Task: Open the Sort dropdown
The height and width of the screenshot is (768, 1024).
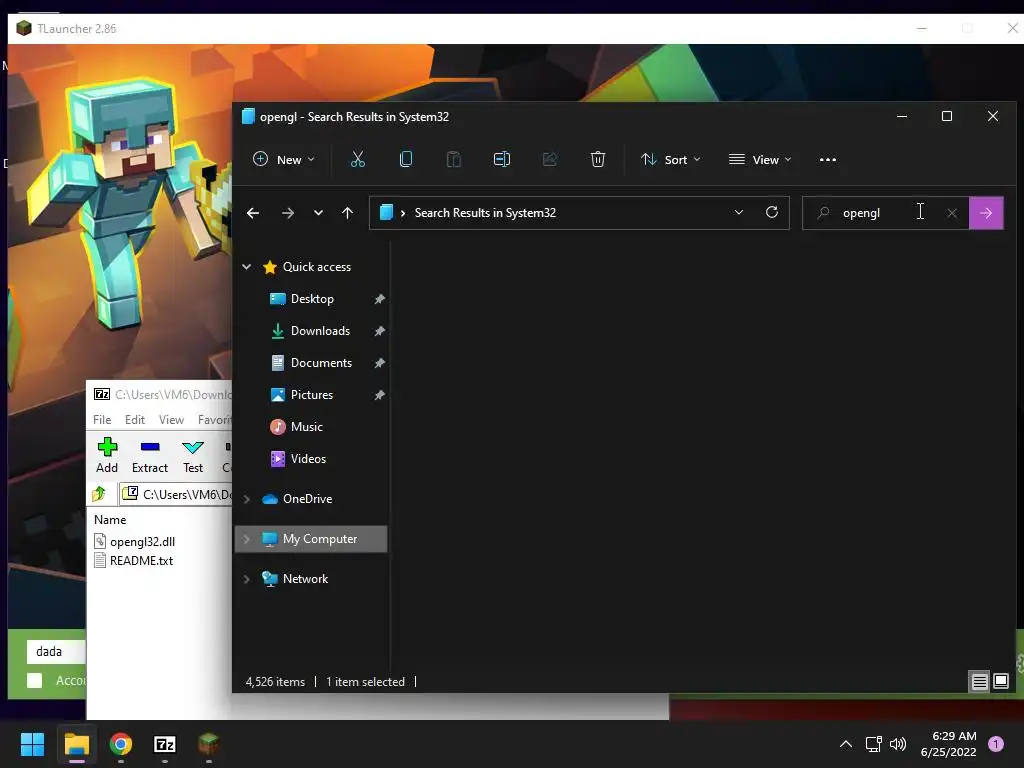Action: pos(671,159)
